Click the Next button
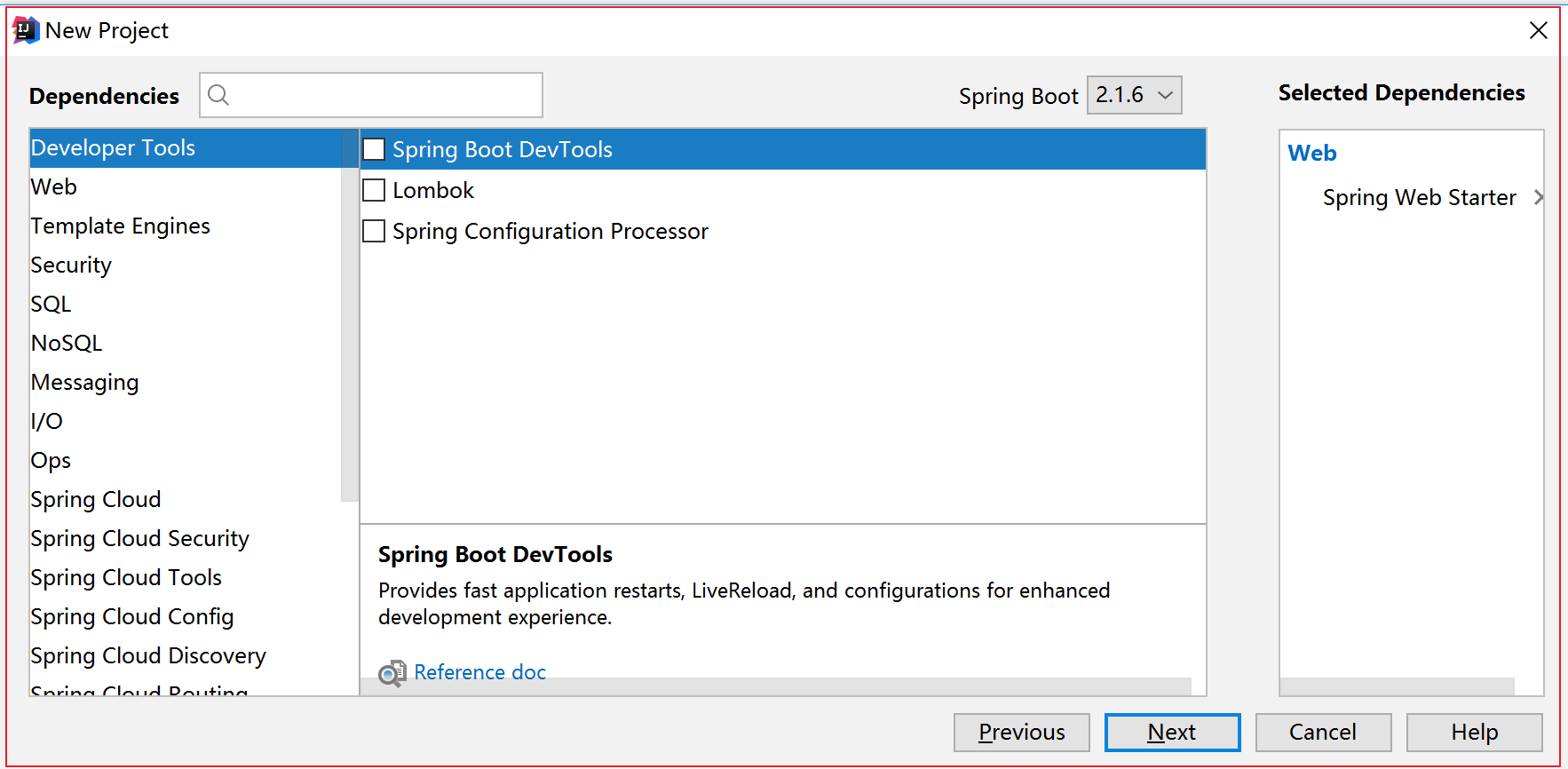The width and height of the screenshot is (1568, 769). click(1172, 733)
